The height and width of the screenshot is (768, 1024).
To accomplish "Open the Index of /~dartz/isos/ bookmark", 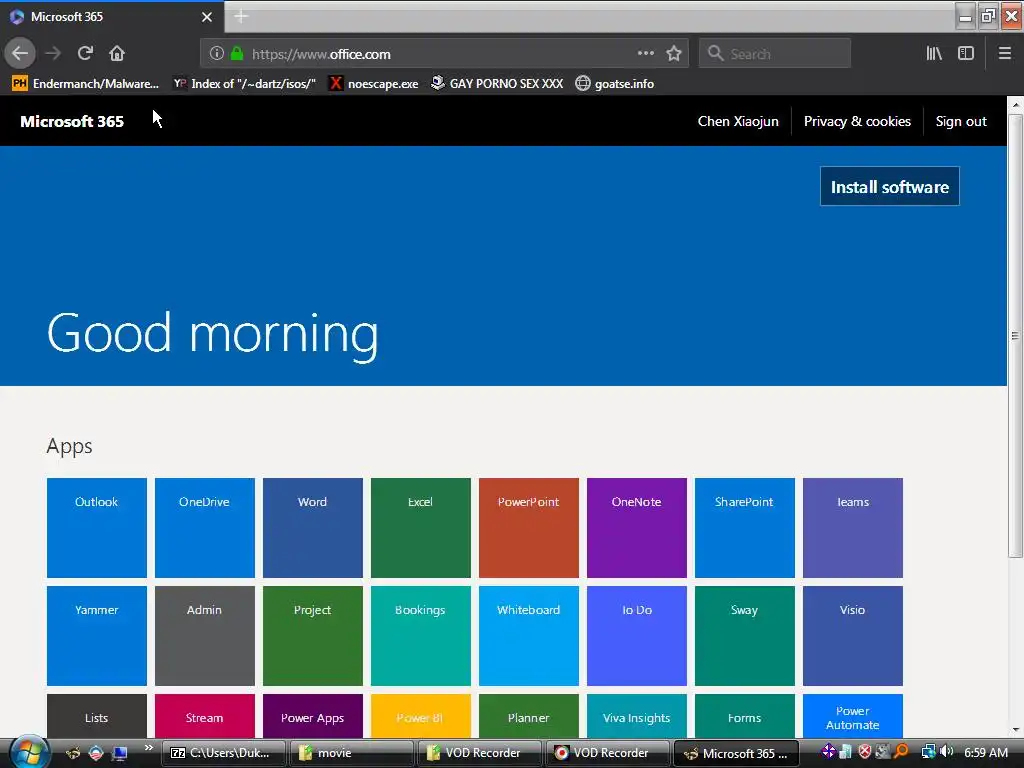I will tap(244, 84).
